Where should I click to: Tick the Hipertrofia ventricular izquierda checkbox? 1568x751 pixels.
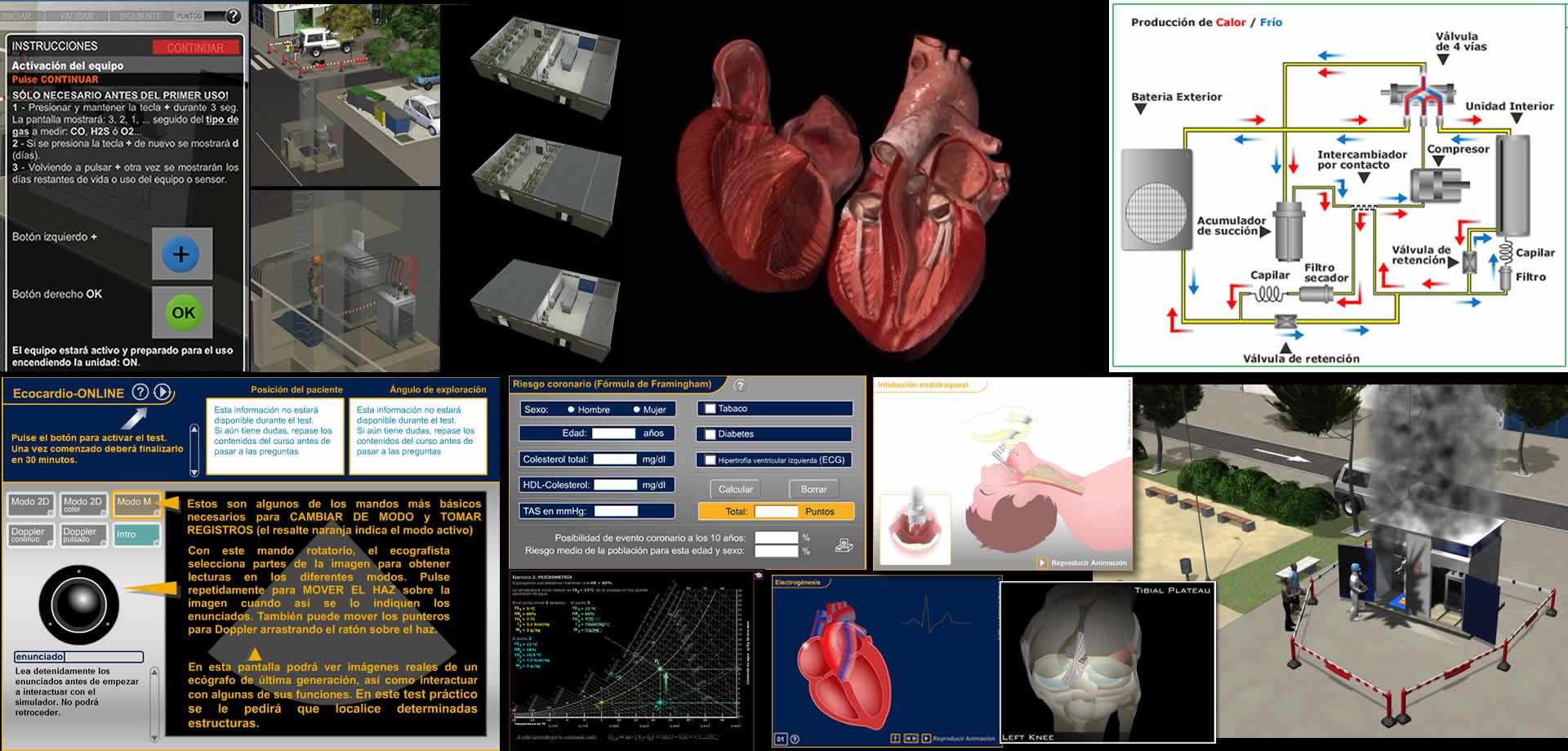tap(710, 460)
